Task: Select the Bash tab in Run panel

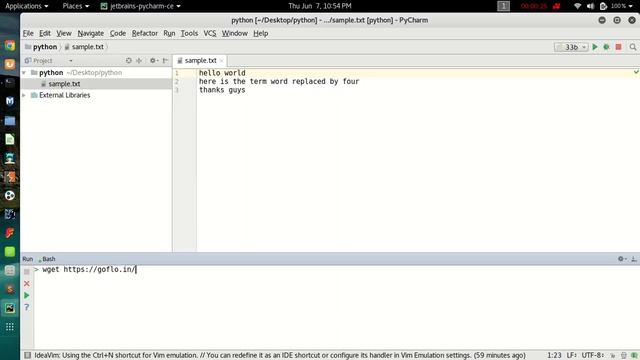Action: coord(47,259)
